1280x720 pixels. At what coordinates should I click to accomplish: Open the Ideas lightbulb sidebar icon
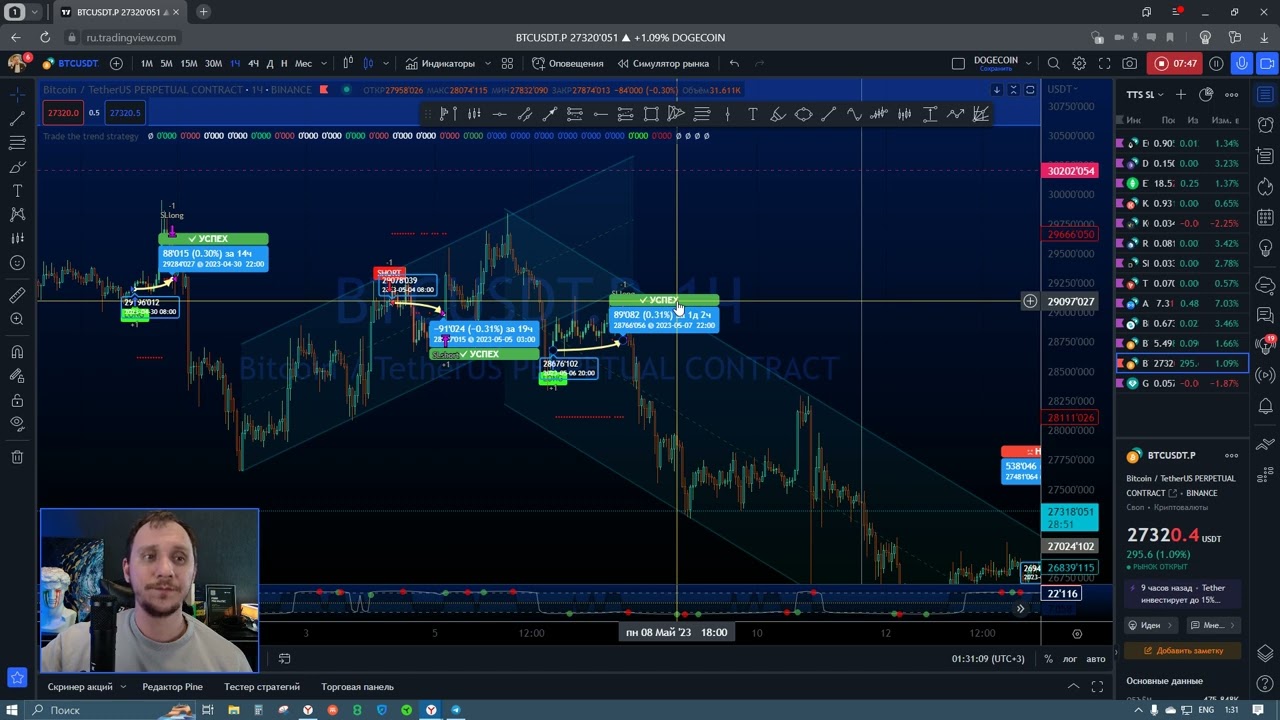click(1265, 249)
